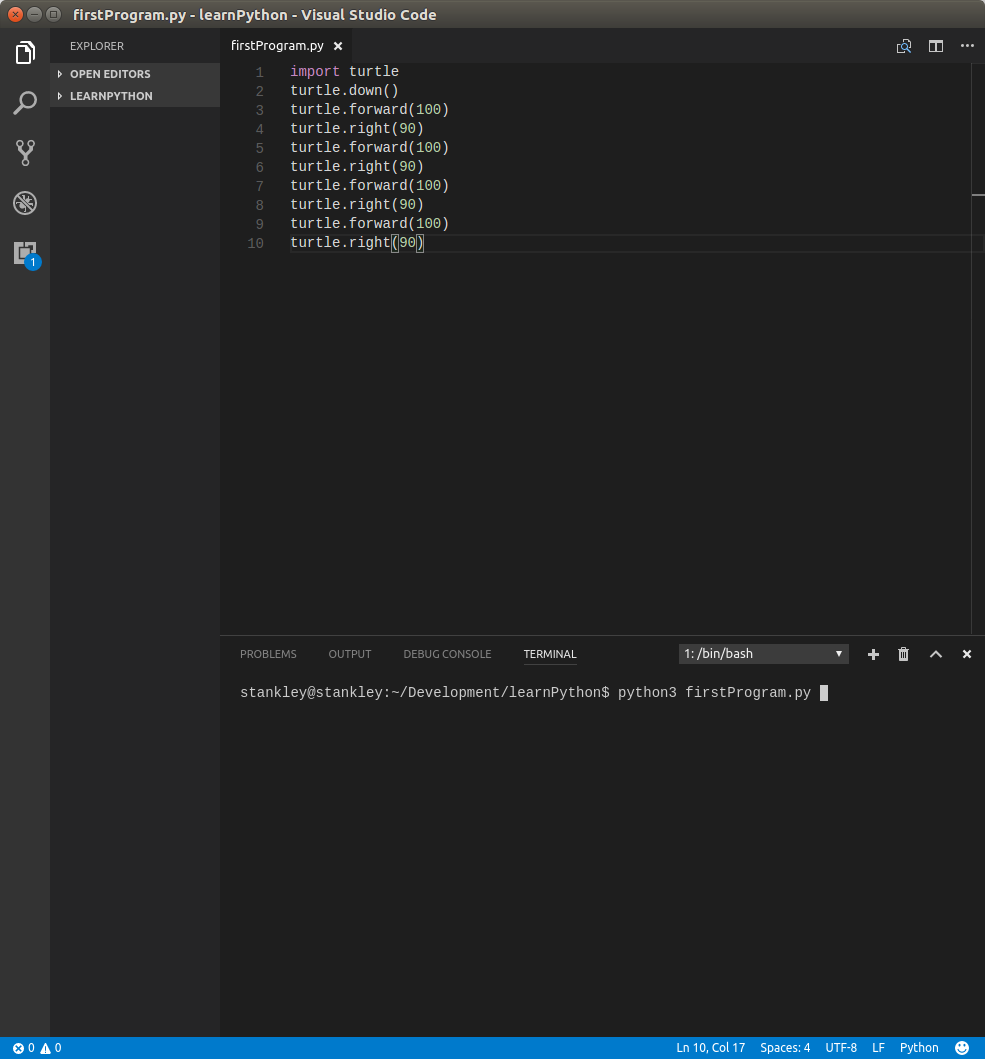Change file encoding UTF-8
Screen dimensions: 985x1059
pos(841,1048)
